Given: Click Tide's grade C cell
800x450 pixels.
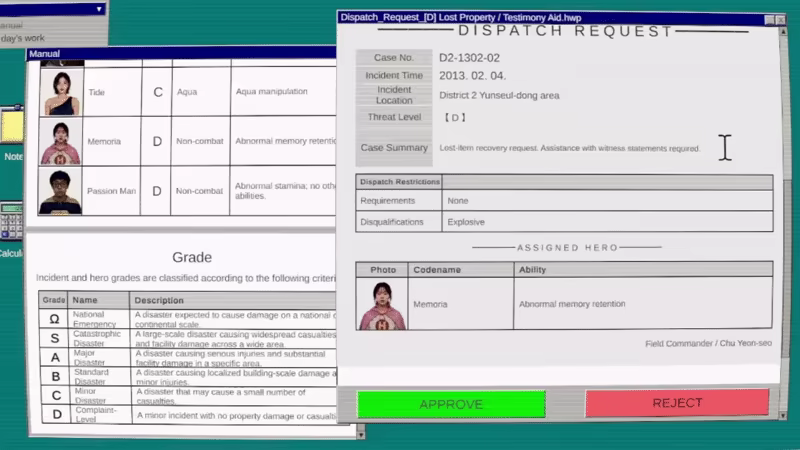Looking at the screenshot, I should [158, 92].
